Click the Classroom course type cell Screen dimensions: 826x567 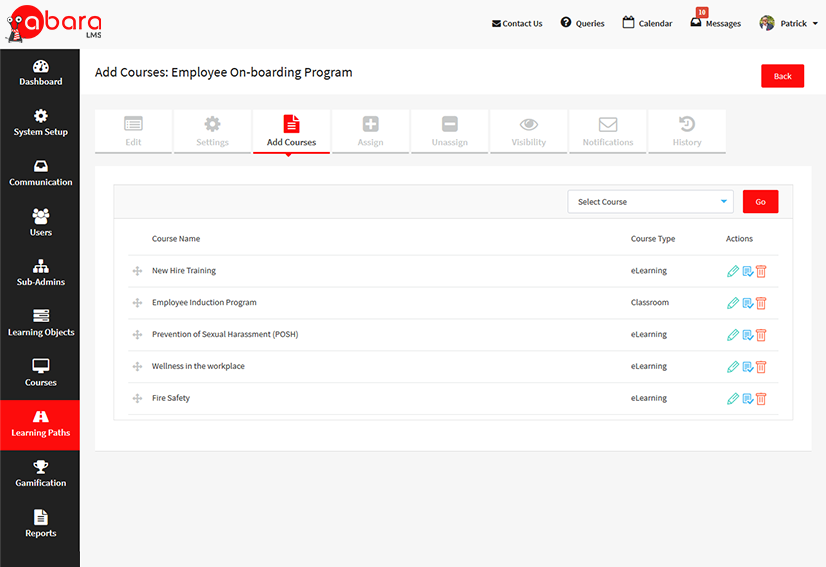tap(650, 302)
